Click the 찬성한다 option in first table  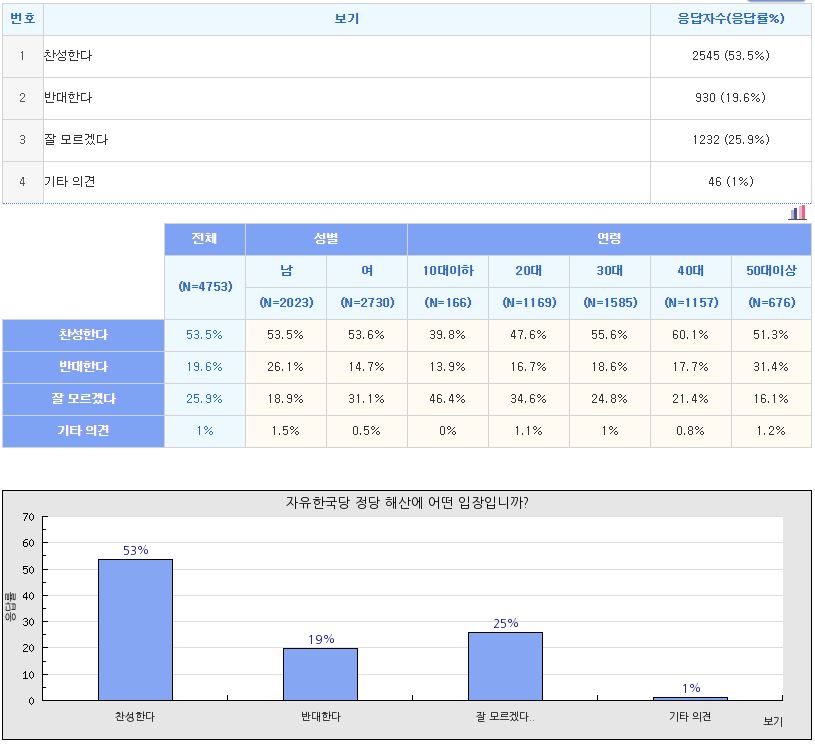68,56
